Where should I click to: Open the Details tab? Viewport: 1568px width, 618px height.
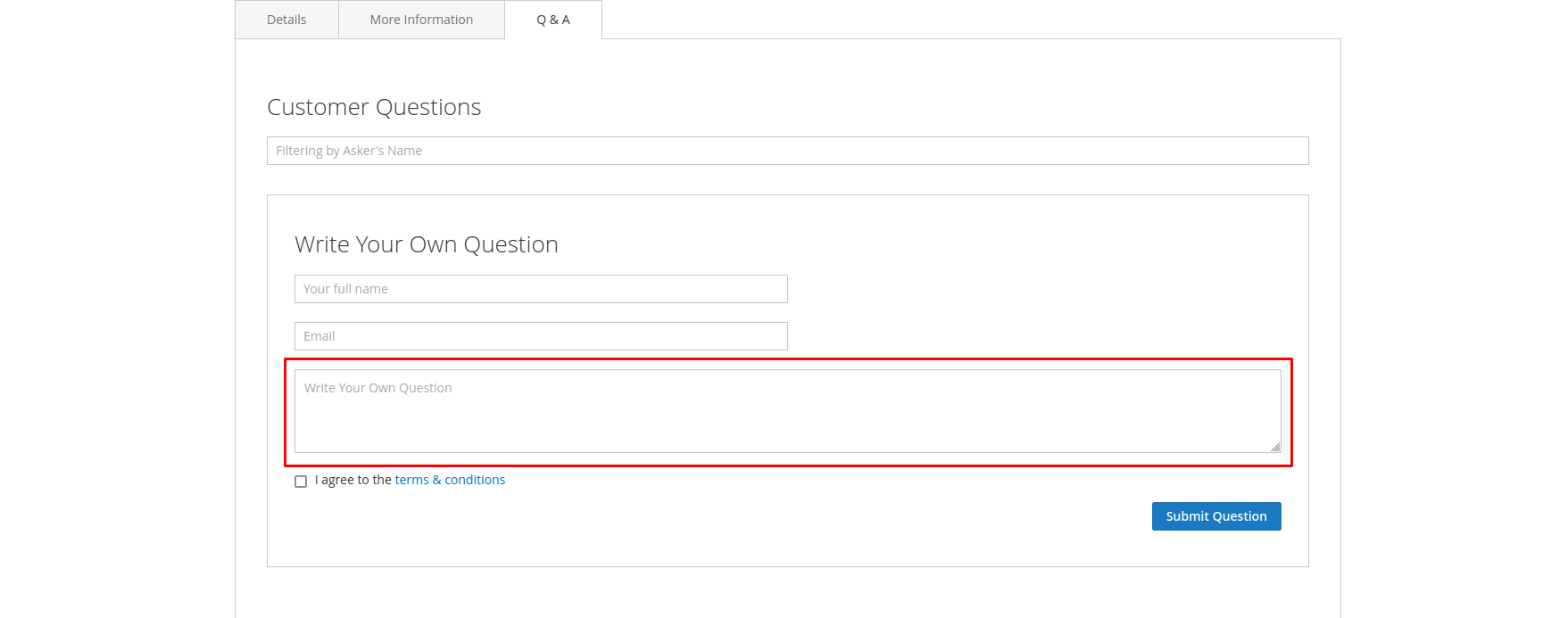click(x=286, y=20)
